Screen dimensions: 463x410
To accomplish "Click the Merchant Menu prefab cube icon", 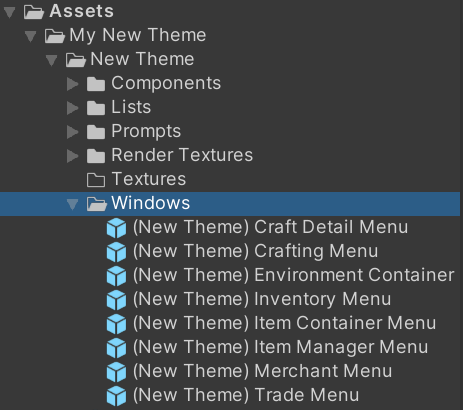I will pos(116,372).
